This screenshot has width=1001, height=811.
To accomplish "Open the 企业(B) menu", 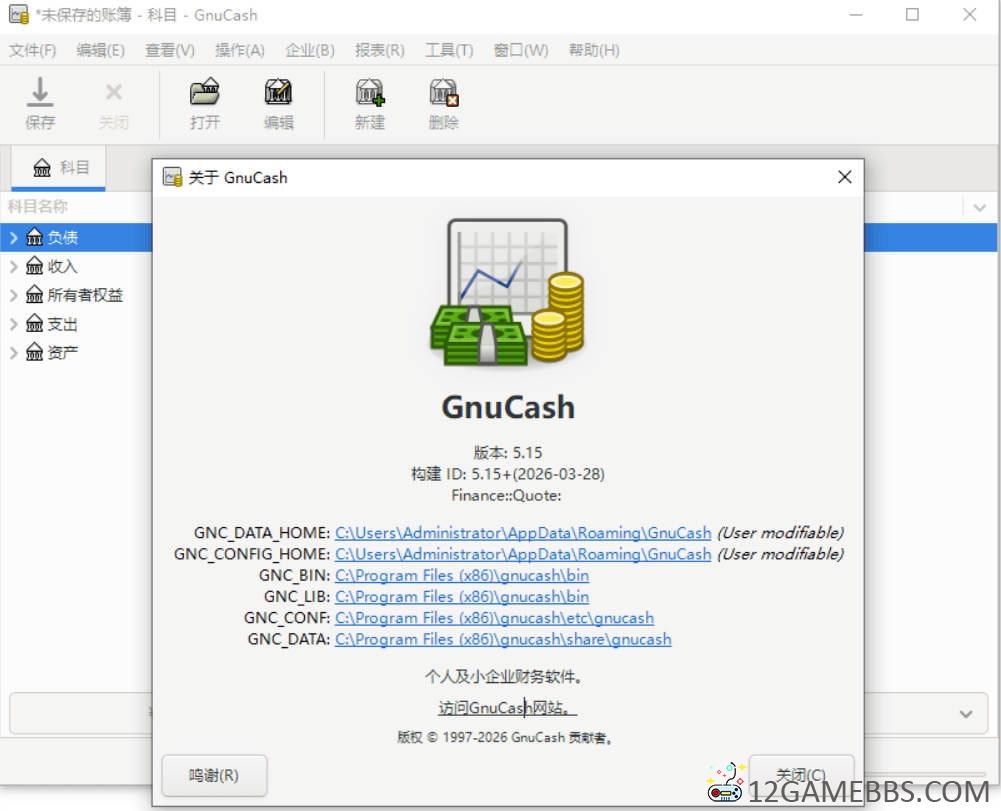I will coord(310,50).
